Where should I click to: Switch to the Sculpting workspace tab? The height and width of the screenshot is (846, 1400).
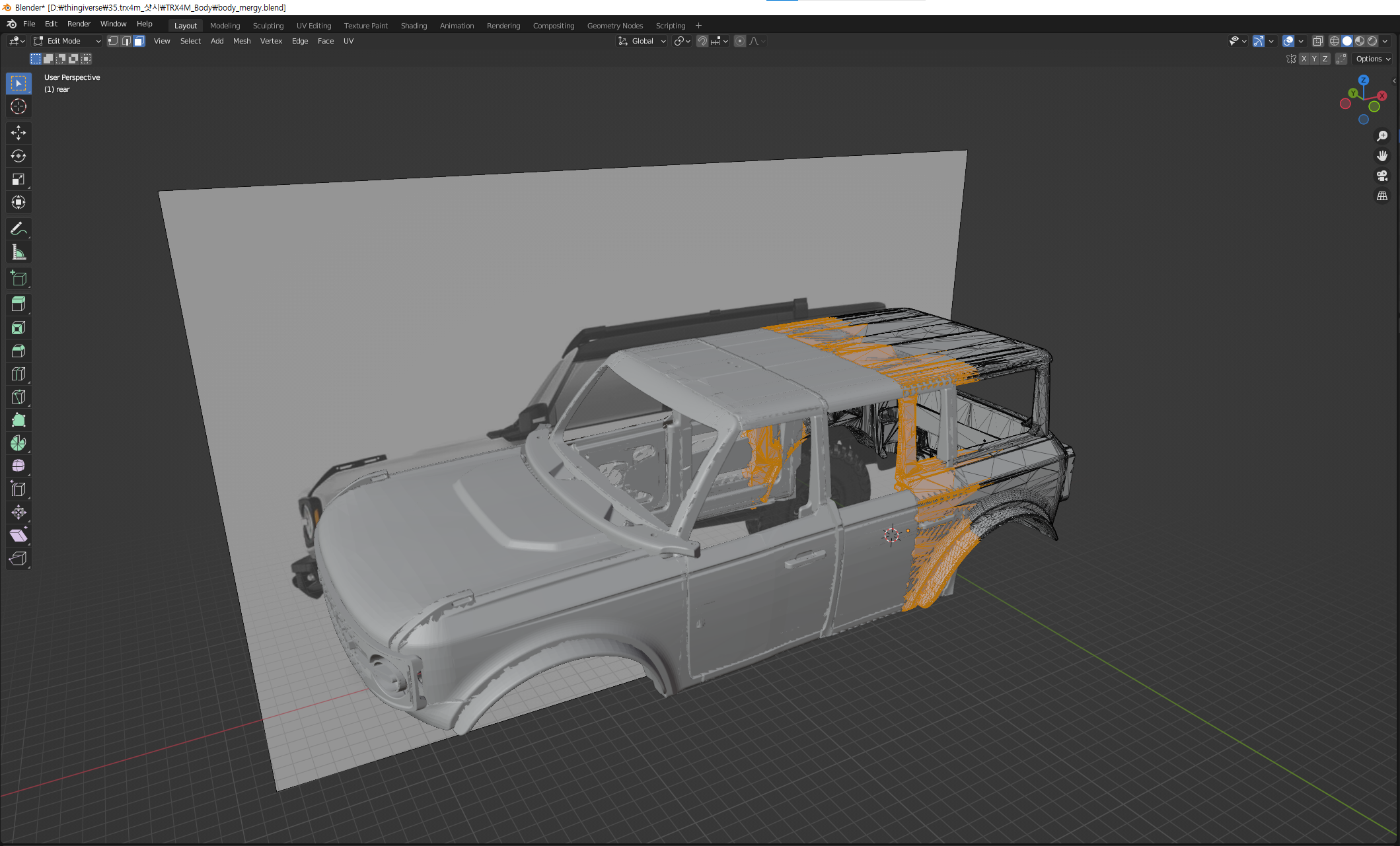coord(268,26)
